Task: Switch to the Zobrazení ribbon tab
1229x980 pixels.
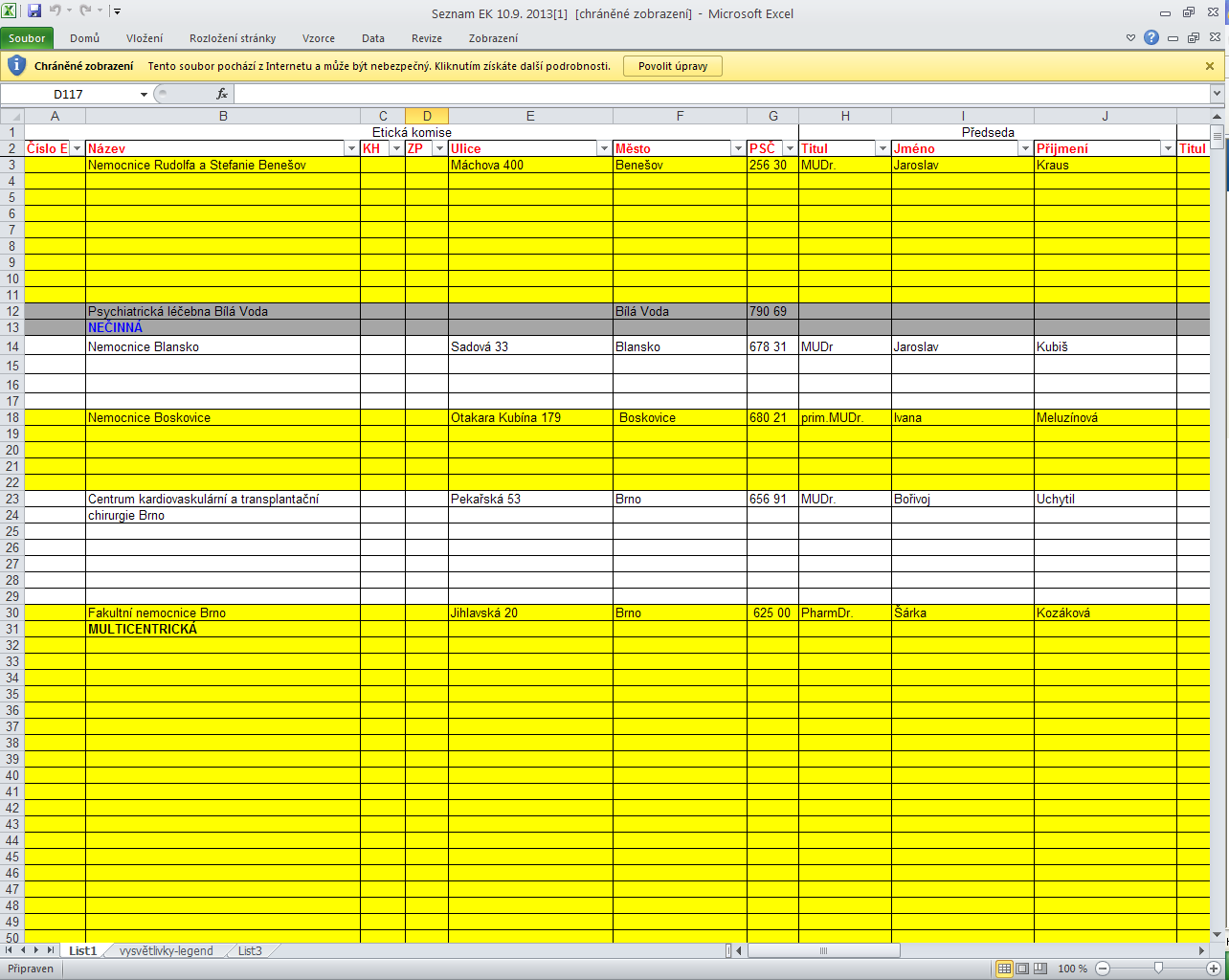Action: [493, 38]
